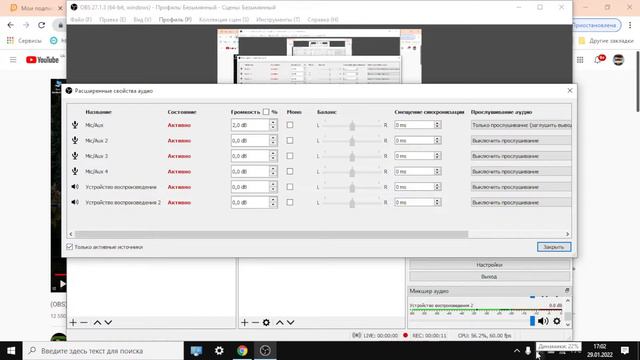Click the microphone icon of Mic/Aux row

(x=75, y=125)
